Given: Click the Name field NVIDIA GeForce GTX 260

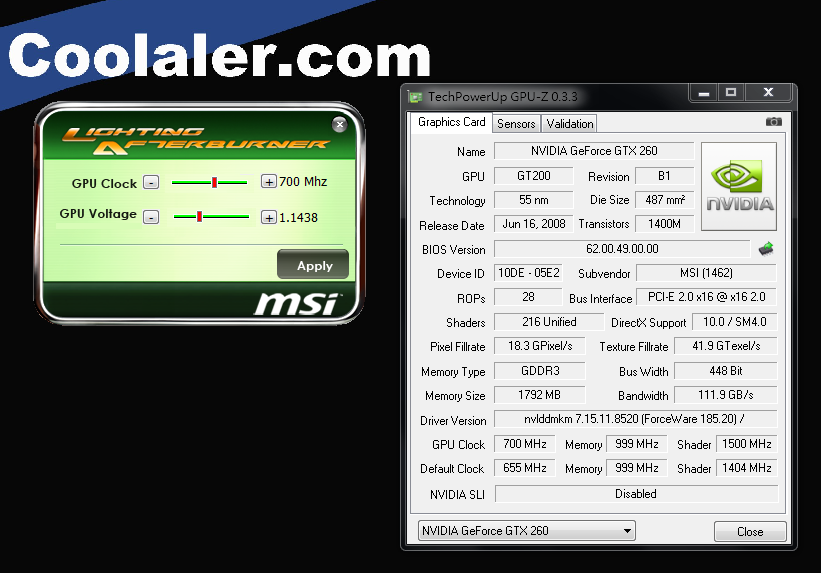Looking at the screenshot, I should click(x=594, y=151).
